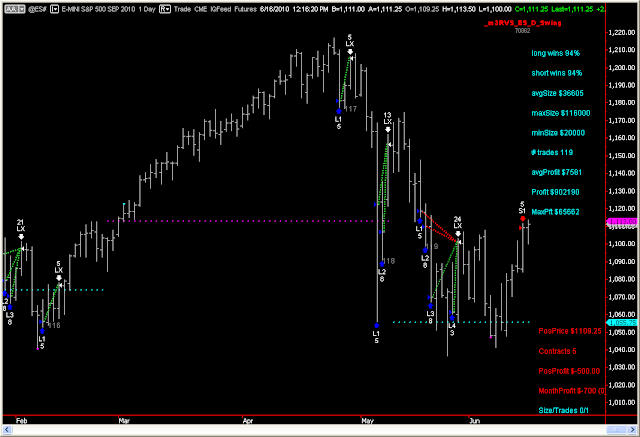Click the 'Size/Trades 0/1' readout

563,410
